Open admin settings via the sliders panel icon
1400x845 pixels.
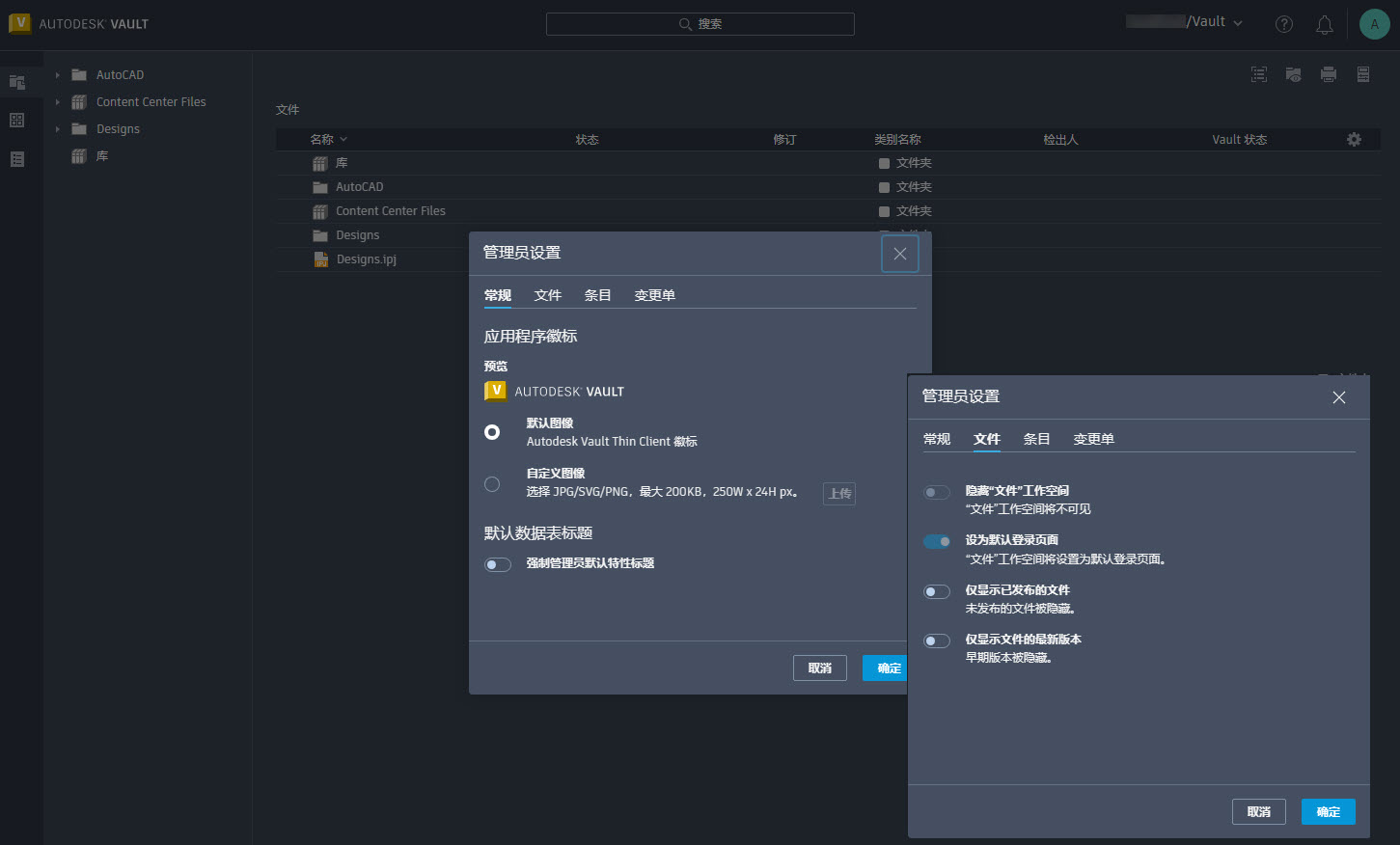tap(1363, 74)
